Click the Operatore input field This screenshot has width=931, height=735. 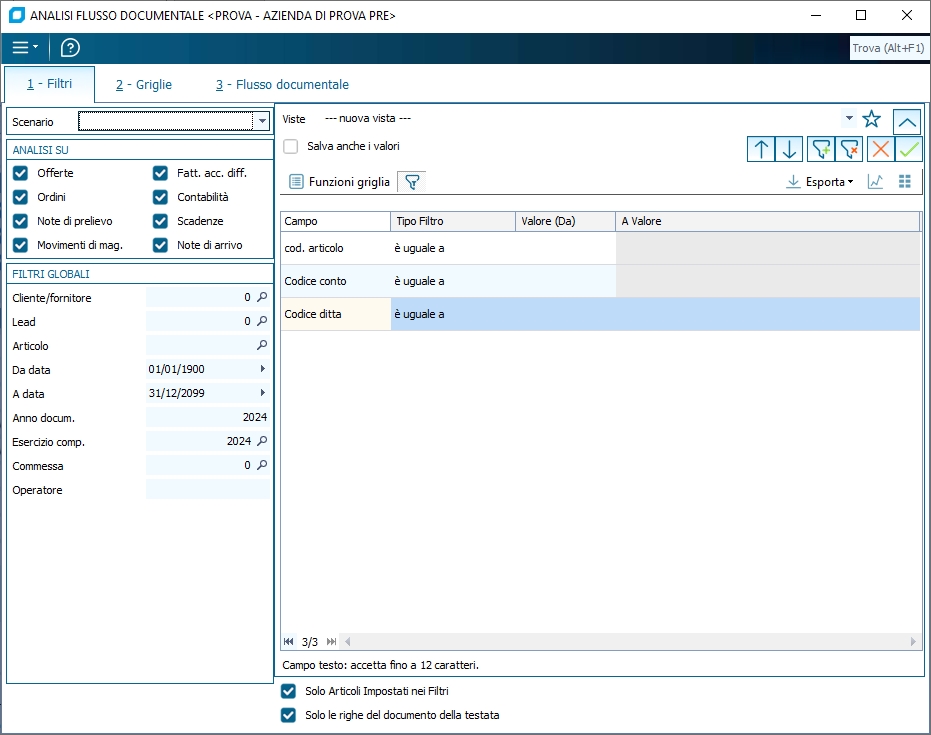pyautogui.click(x=207, y=490)
